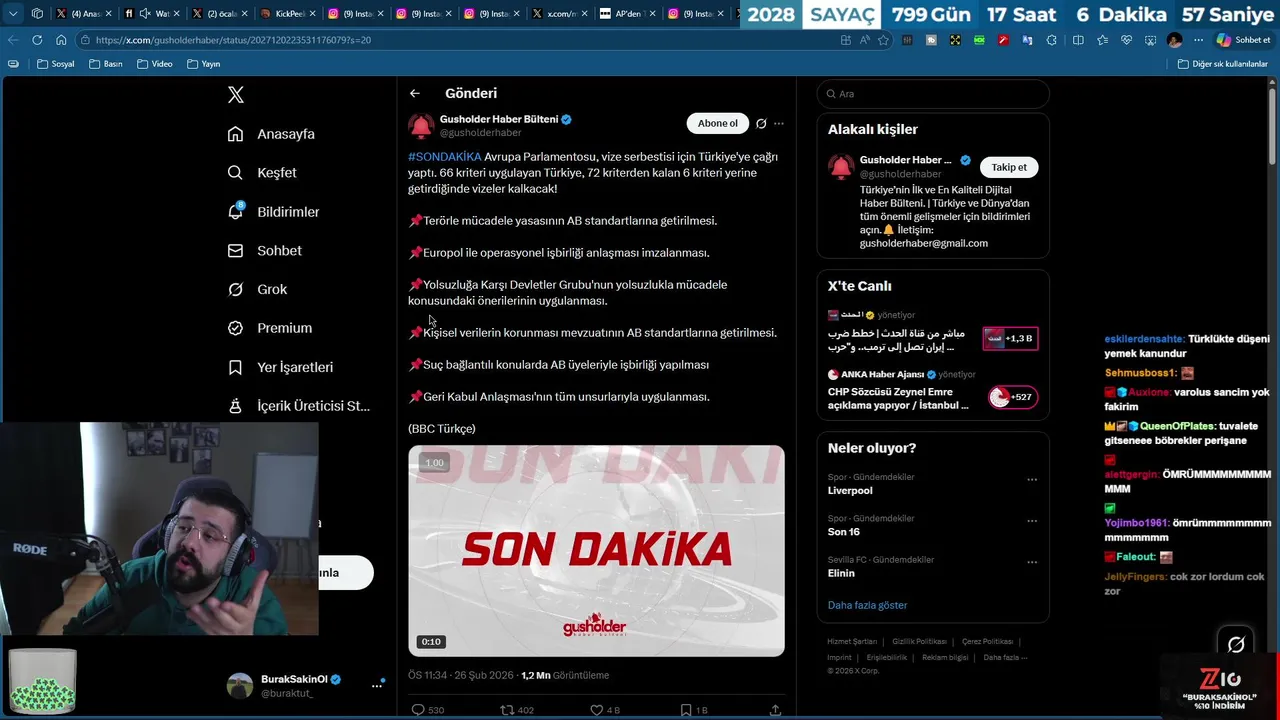The width and height of the screenshot is (1280, 720).
Task: Open more options for Elinin trend
Action: [x=1032, y=562]
